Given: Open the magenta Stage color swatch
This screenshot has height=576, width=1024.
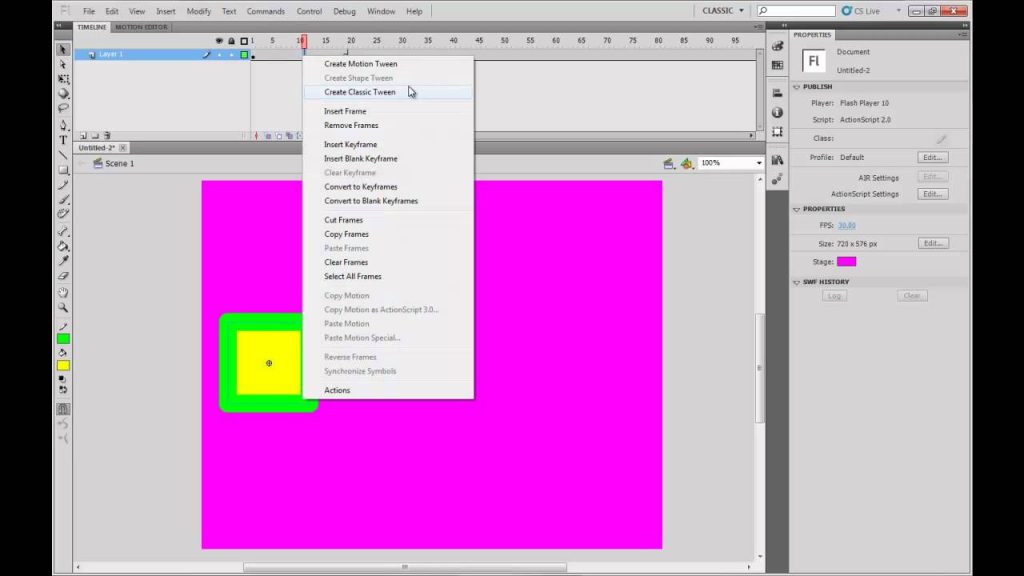Looking at the screenshot, I should click(846, 262).
